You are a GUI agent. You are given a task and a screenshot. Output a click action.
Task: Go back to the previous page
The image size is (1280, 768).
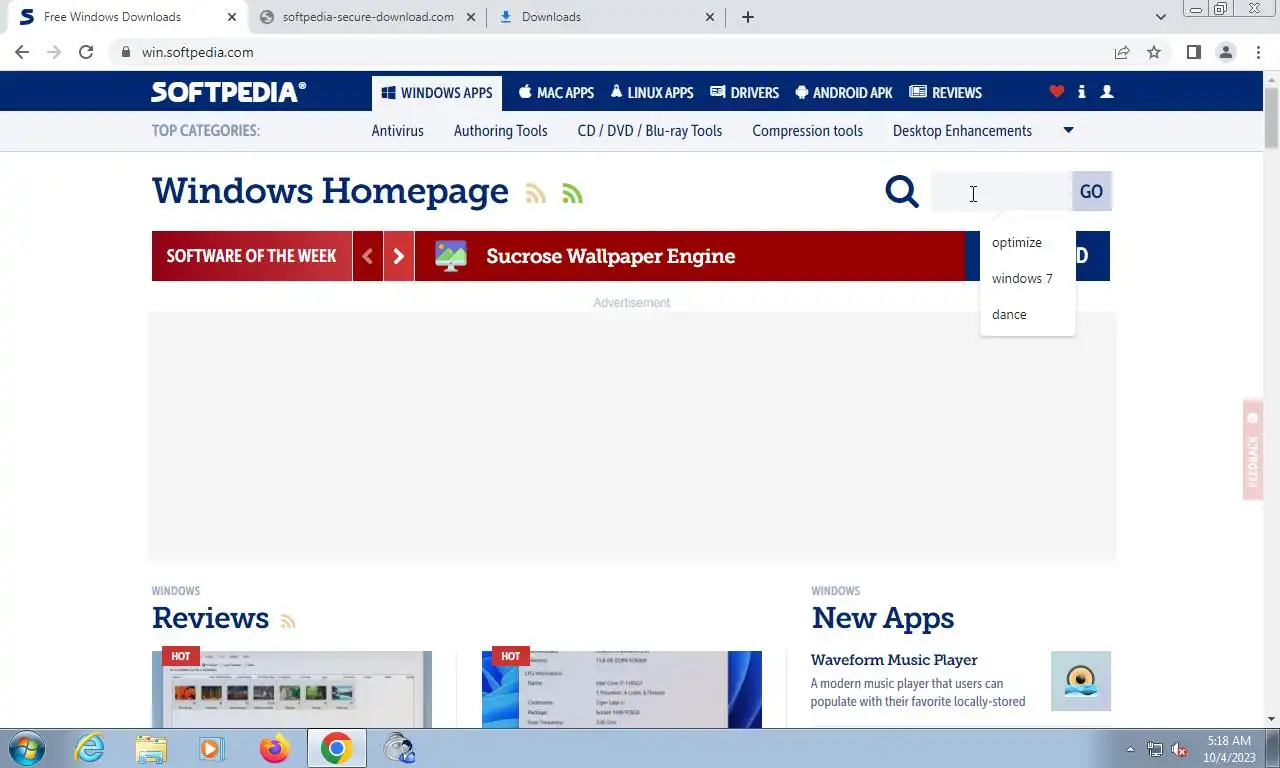22,52
